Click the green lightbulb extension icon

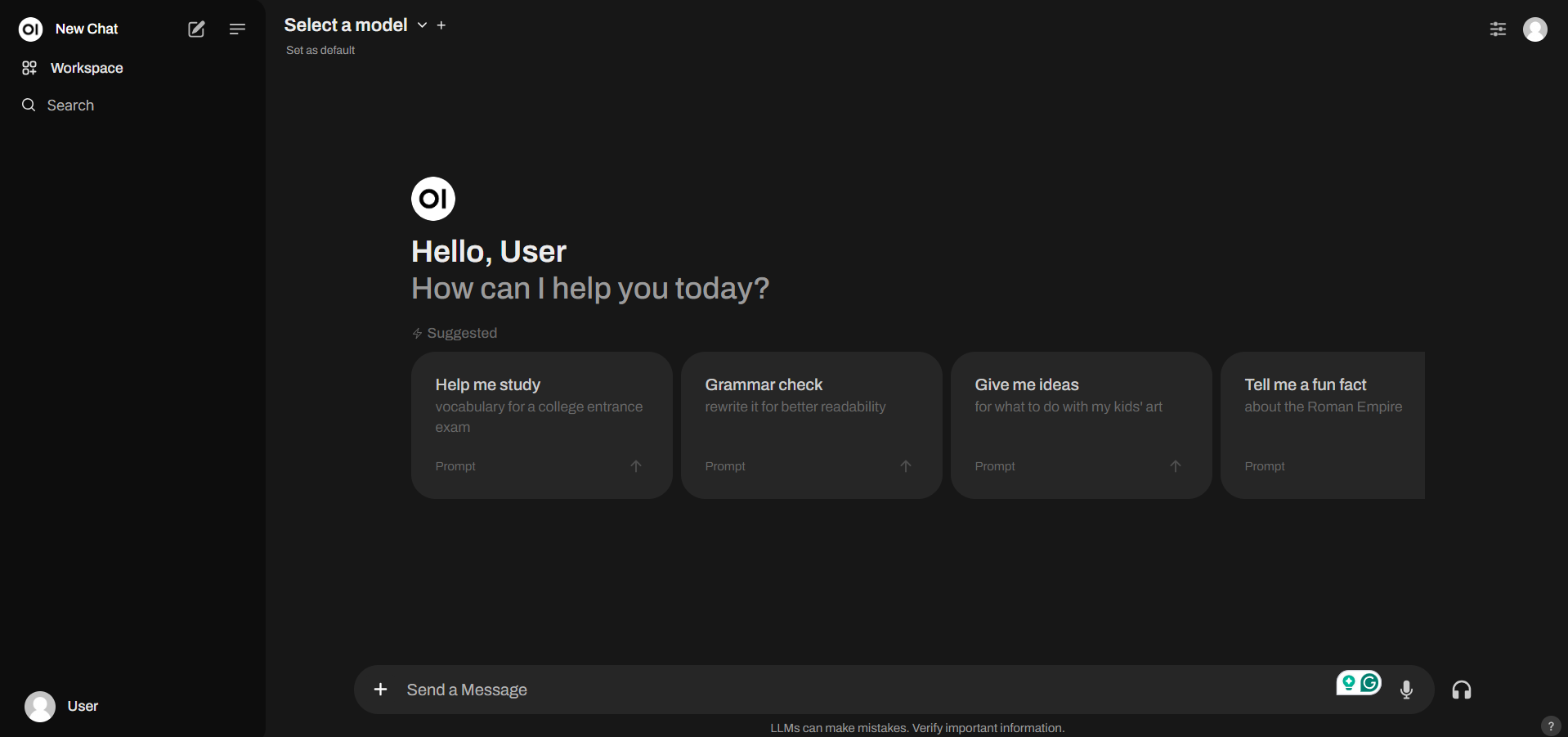[x=1349, y=682]
